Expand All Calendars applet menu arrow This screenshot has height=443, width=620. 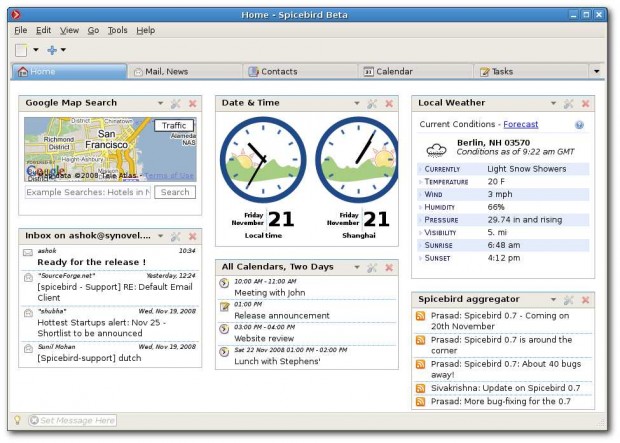[x=357, y=267]
